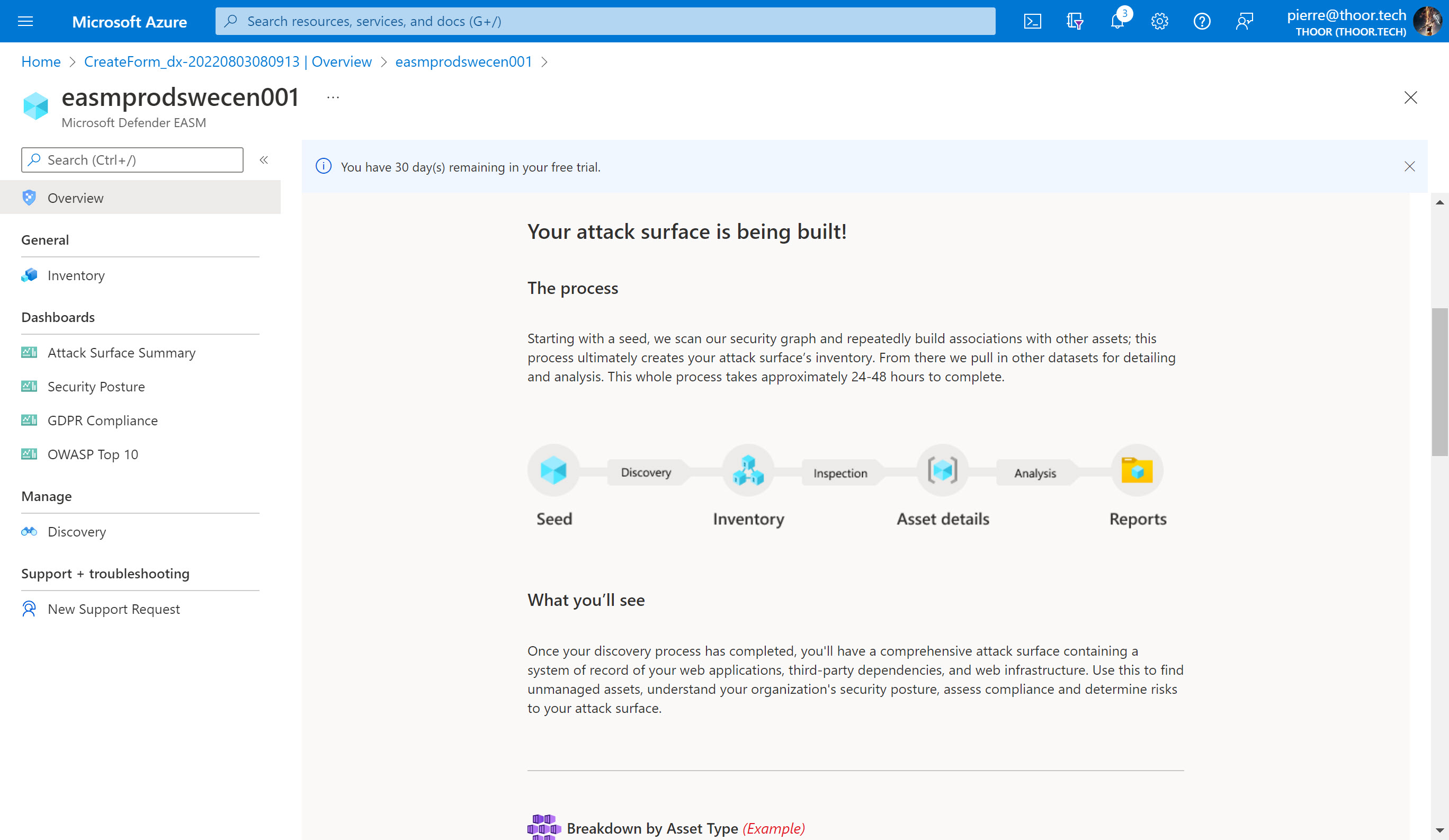The width and height of the screenshot is (1449, 840).
Task: Open the notifications bell
Action: coord(1116,21)
